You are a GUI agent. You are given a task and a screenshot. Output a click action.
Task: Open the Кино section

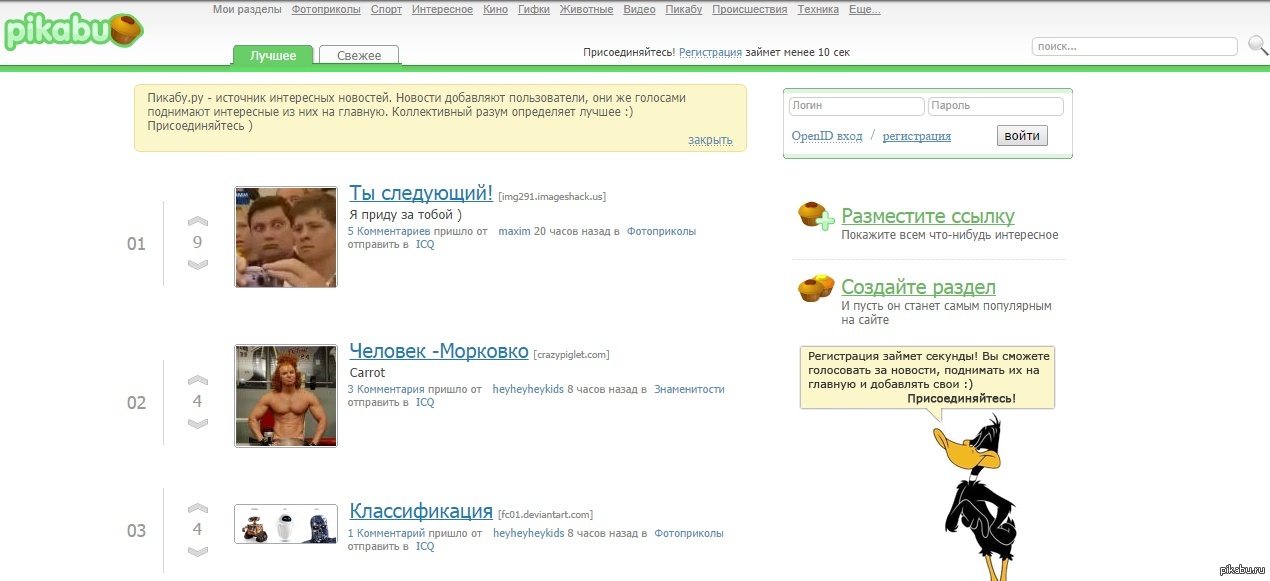point(495,9)
